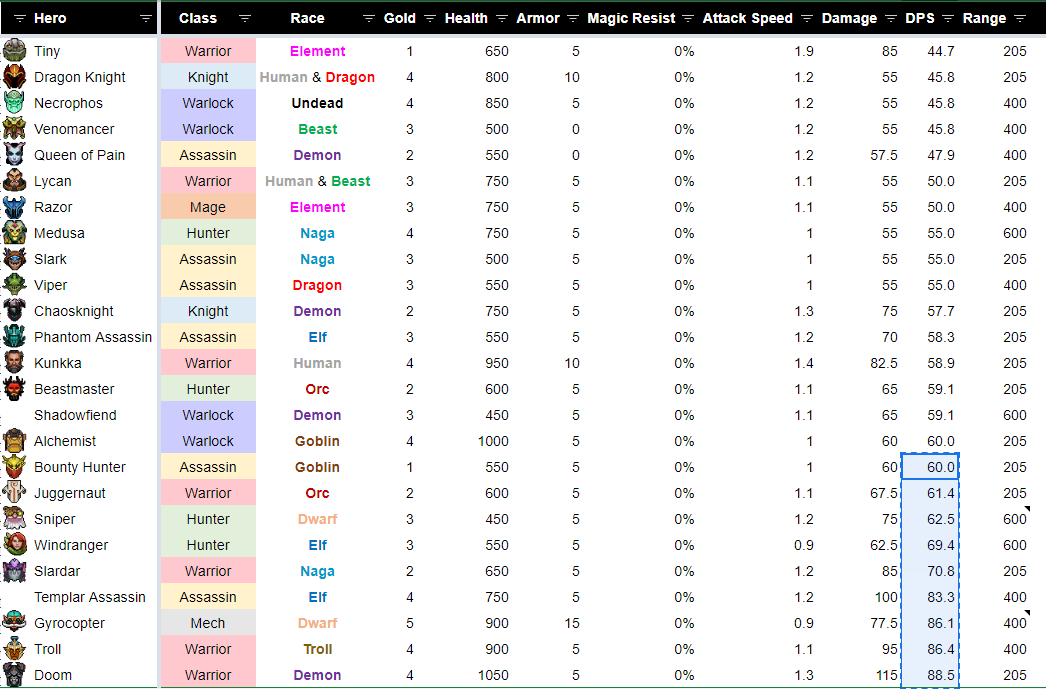
Task: Click Troll hero portrait icon
Action: 14,649
